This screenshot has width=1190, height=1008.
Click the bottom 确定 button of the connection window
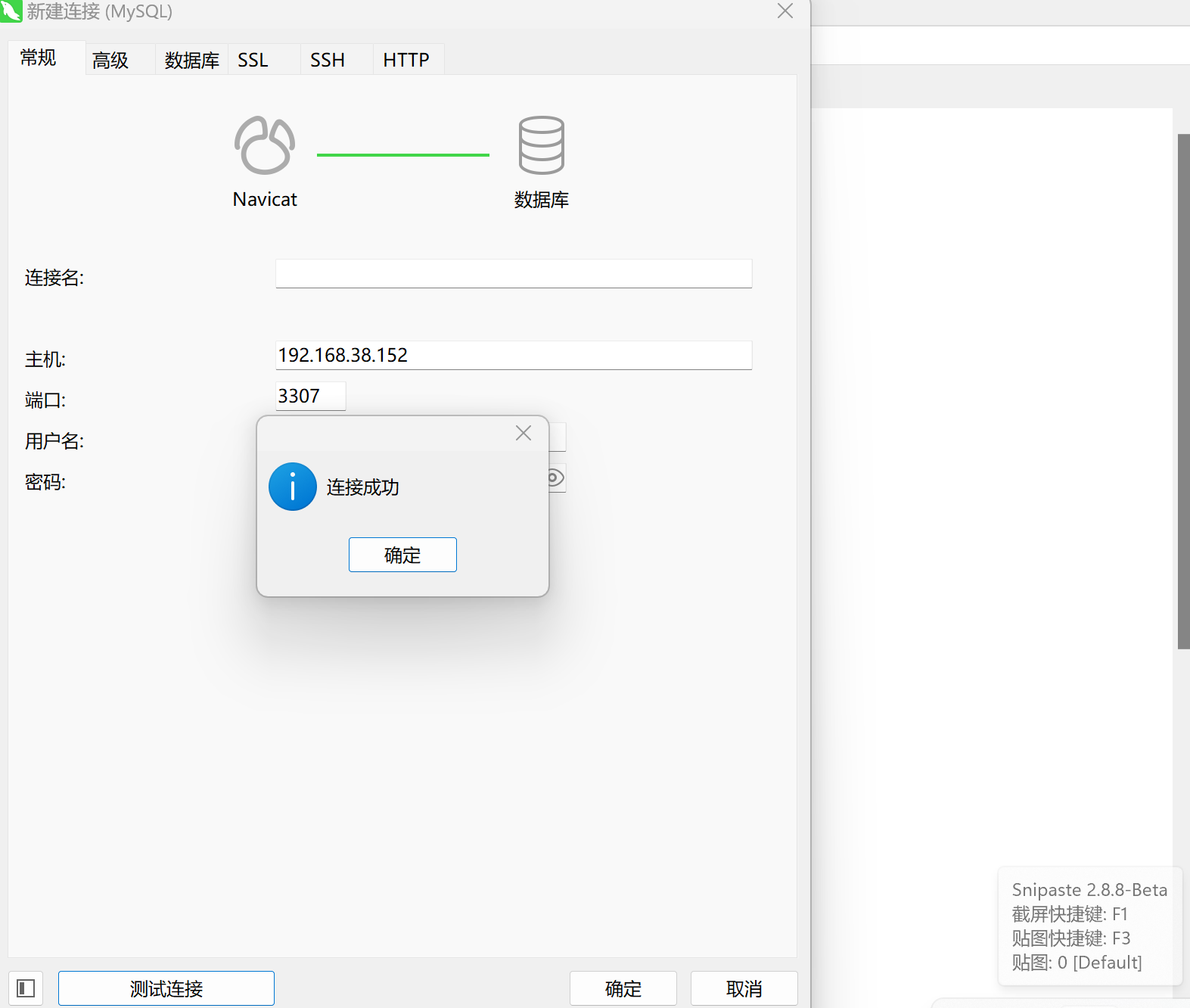[623, 988]
